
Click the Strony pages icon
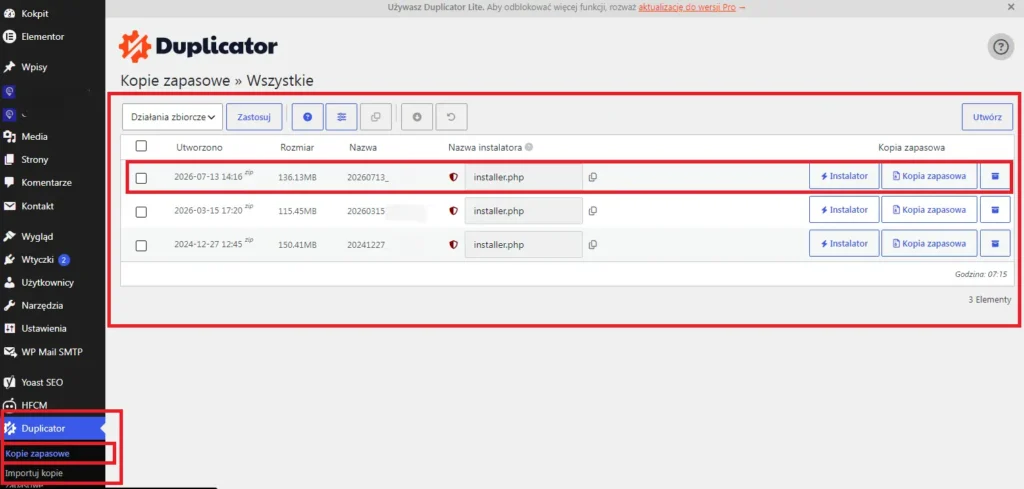tap(9, 159)
